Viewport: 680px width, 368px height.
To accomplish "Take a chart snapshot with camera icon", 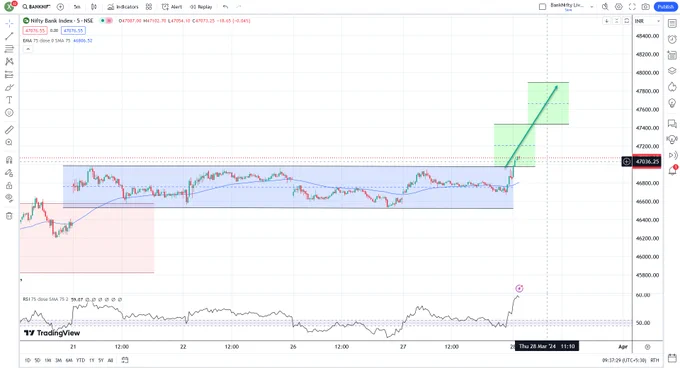I will tap(646, 7).
